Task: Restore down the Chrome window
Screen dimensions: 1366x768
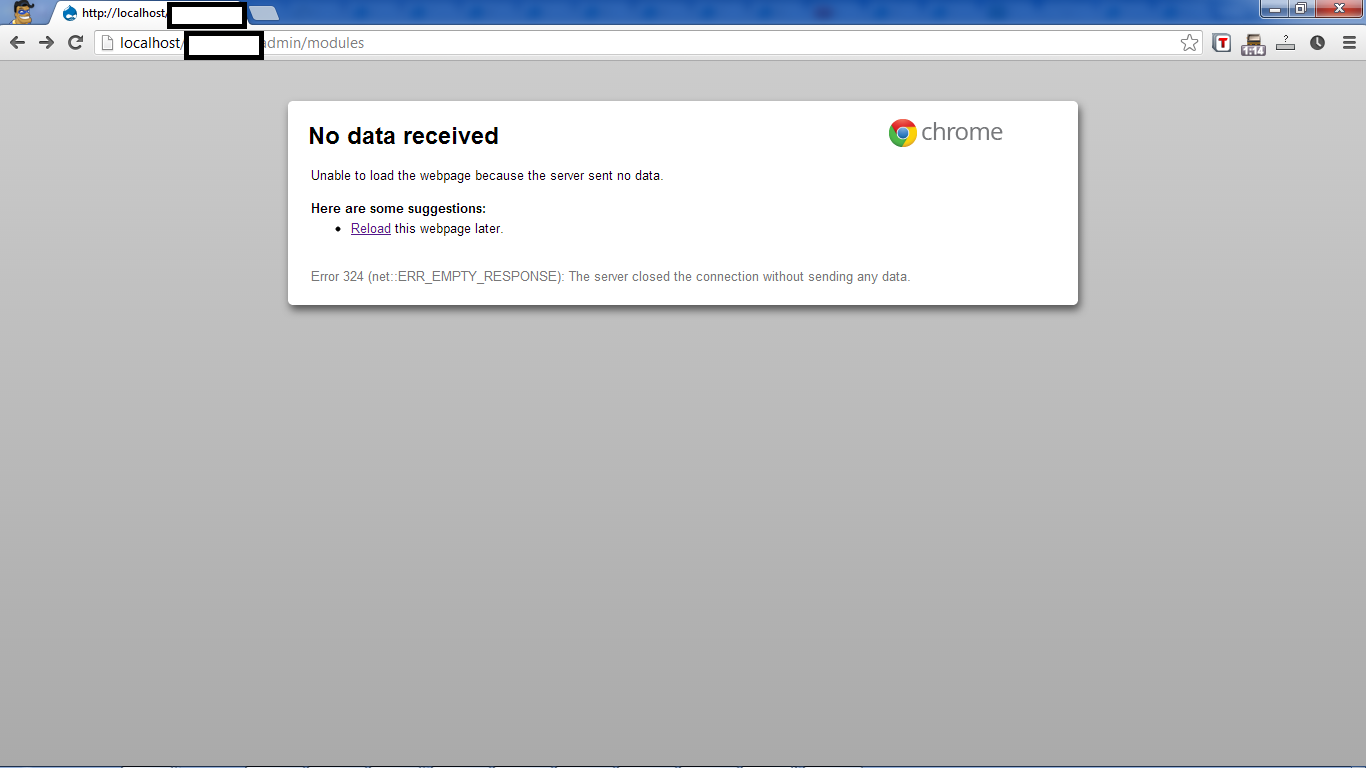Action: pos(1301,9)
